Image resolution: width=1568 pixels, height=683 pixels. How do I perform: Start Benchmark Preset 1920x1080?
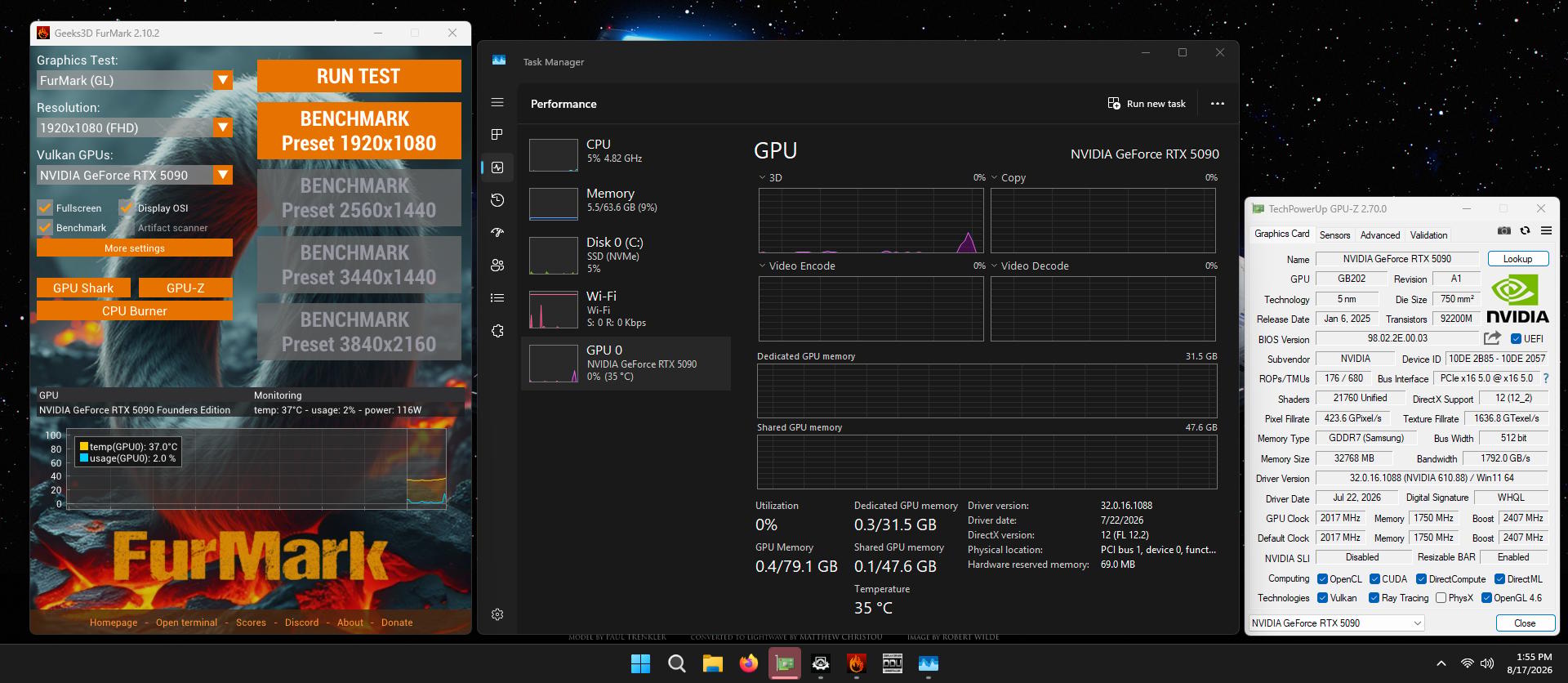coord(359,131)
